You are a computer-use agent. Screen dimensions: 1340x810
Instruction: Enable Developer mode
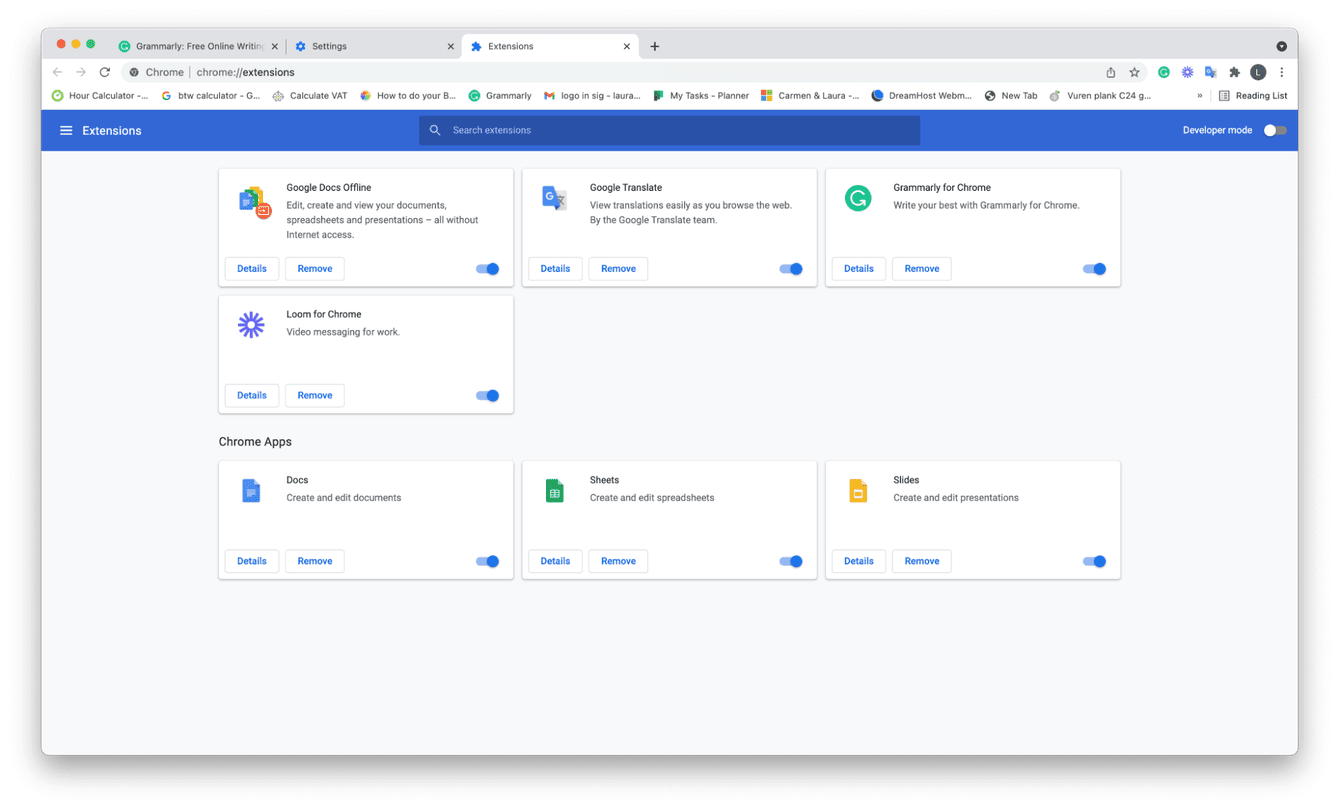[x=1274, y=130]
